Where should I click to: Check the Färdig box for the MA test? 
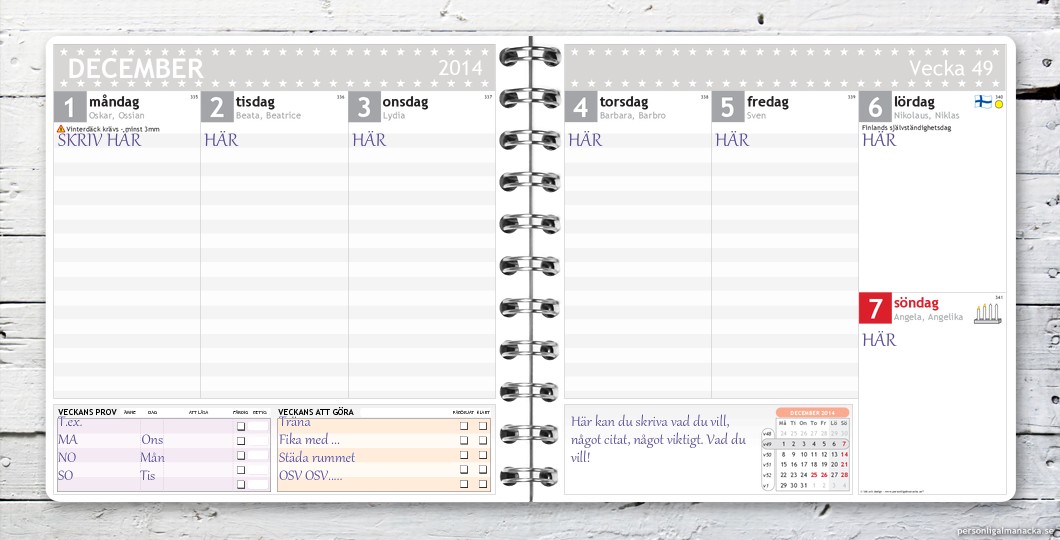241,441
